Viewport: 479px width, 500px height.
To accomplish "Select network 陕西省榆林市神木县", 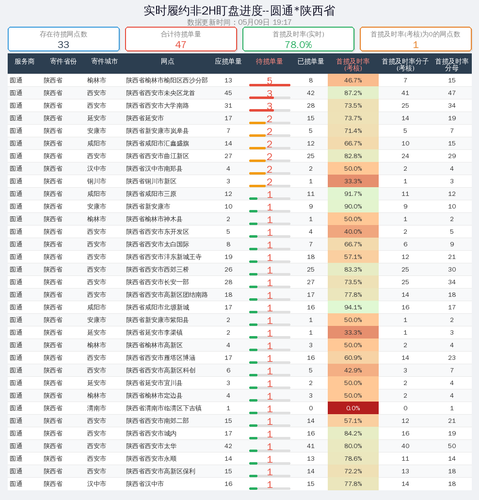I will point(154,219).
